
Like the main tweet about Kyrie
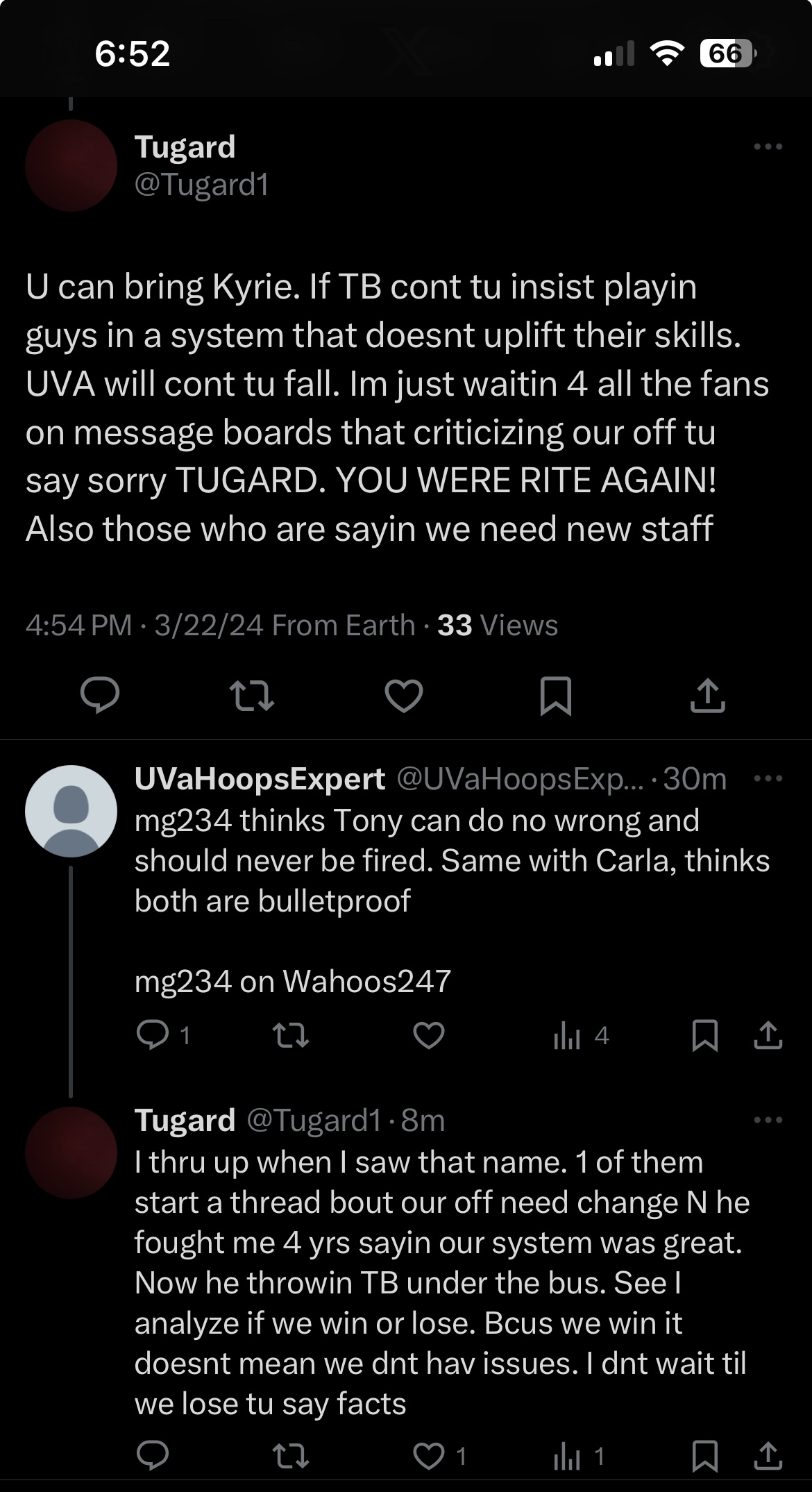pyautogui.click(x=404, y=696)
